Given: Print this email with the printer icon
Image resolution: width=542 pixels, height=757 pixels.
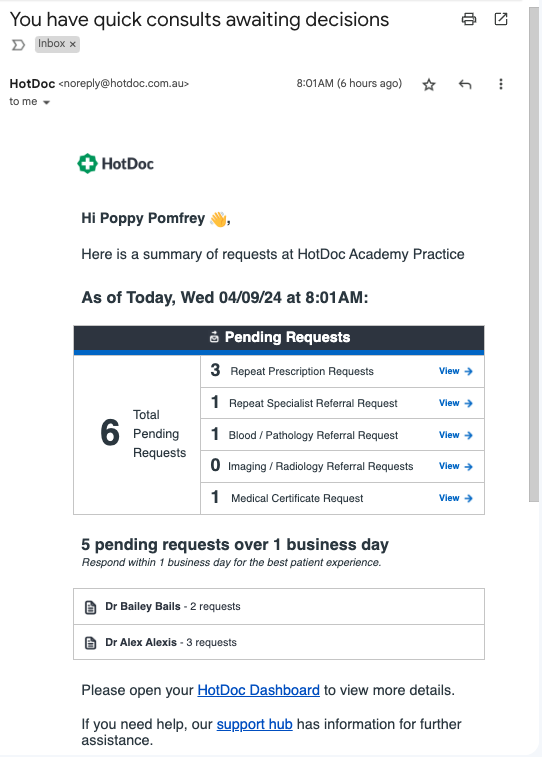Looking at the screenshot, I should point(469,19).
